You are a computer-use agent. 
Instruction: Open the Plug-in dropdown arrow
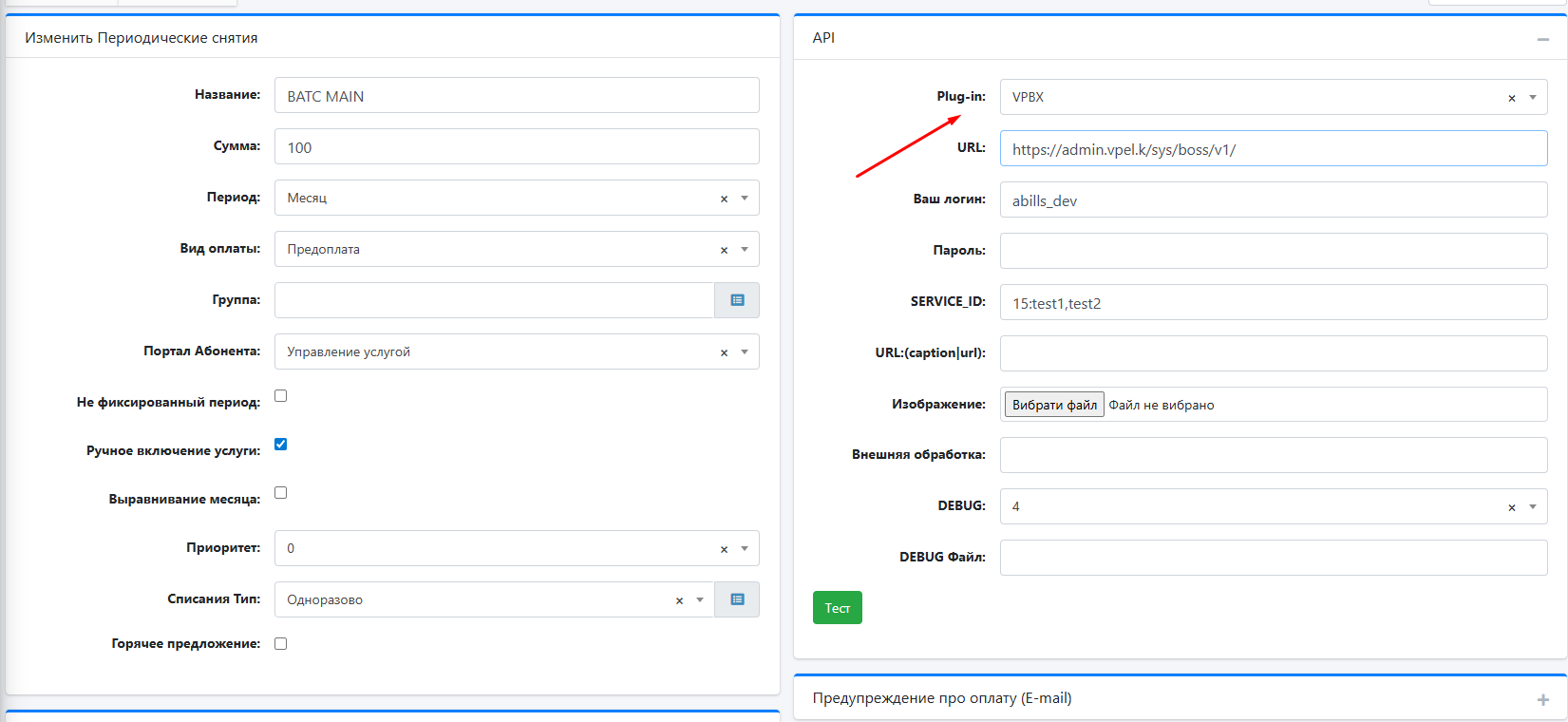click(1532, 97)
